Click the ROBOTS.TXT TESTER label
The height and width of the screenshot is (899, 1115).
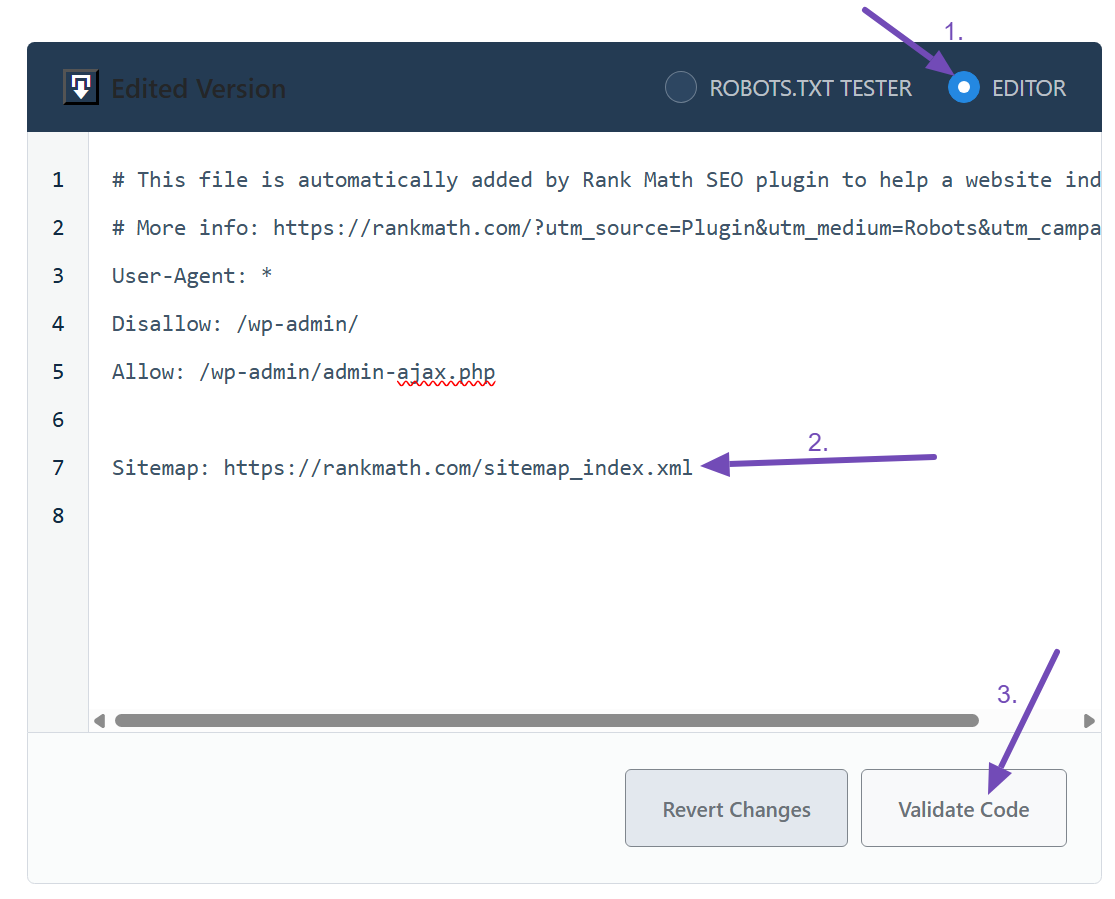(x=810, y=88)
